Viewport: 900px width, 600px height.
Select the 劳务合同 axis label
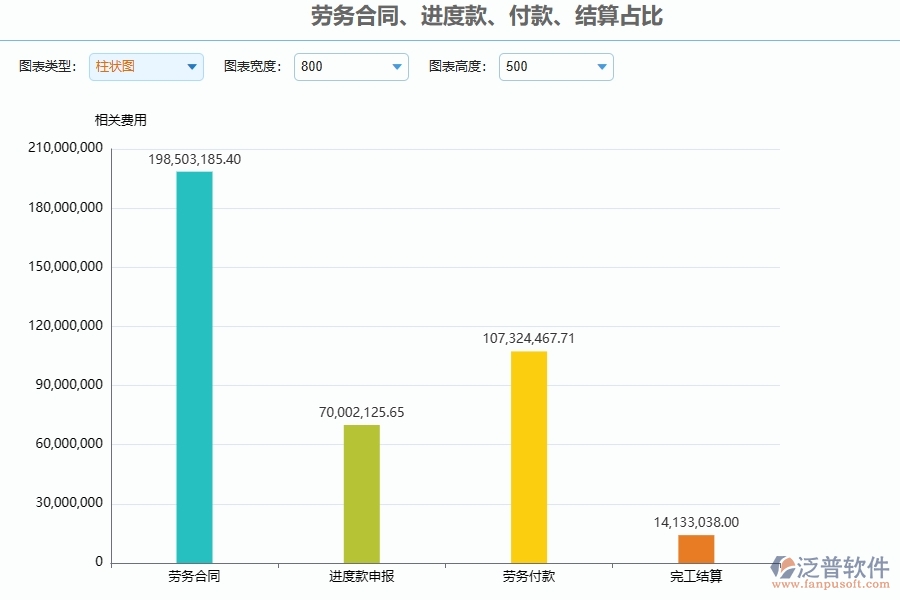[193, 577]
